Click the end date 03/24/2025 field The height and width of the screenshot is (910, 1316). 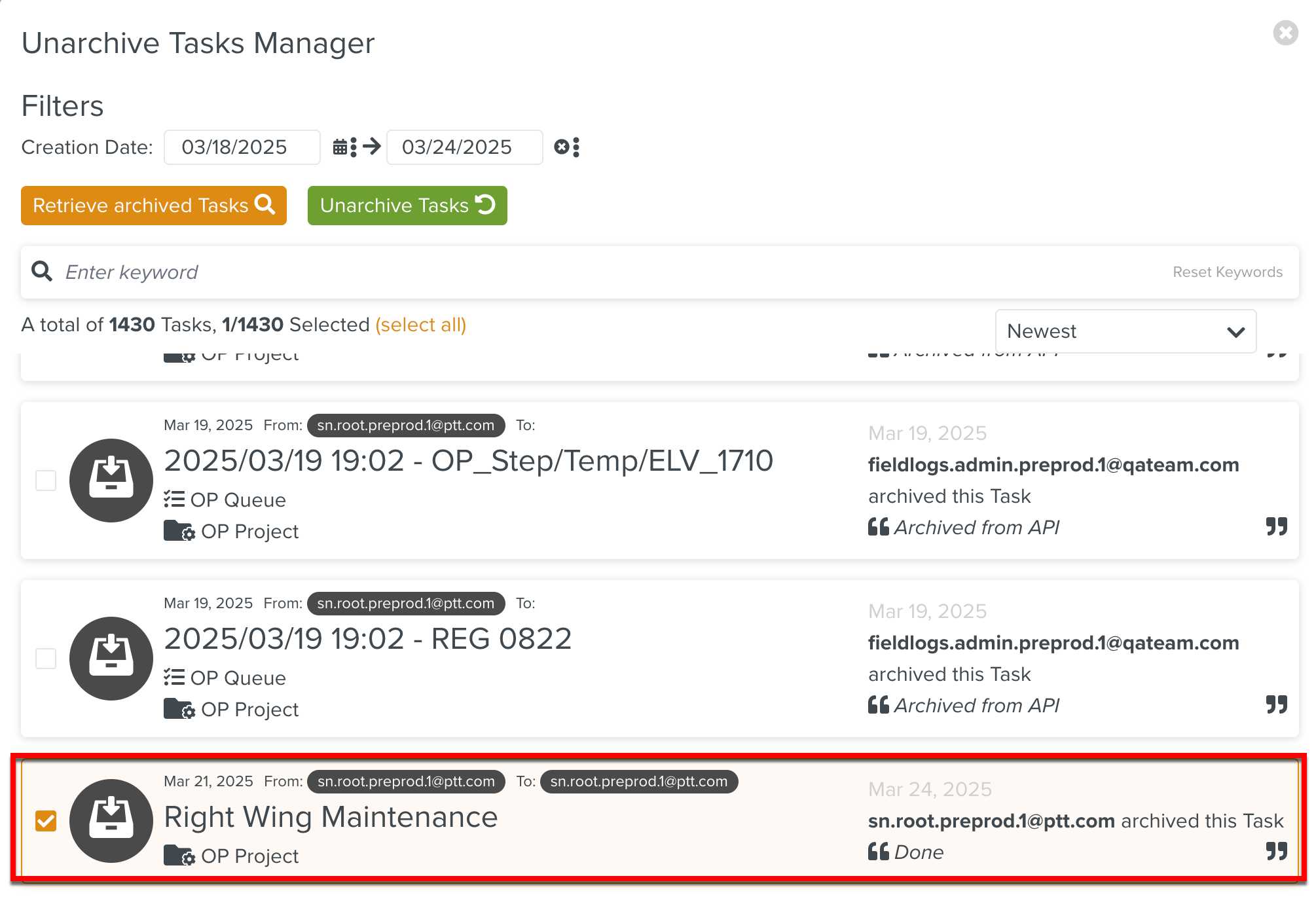click(464, 147)
